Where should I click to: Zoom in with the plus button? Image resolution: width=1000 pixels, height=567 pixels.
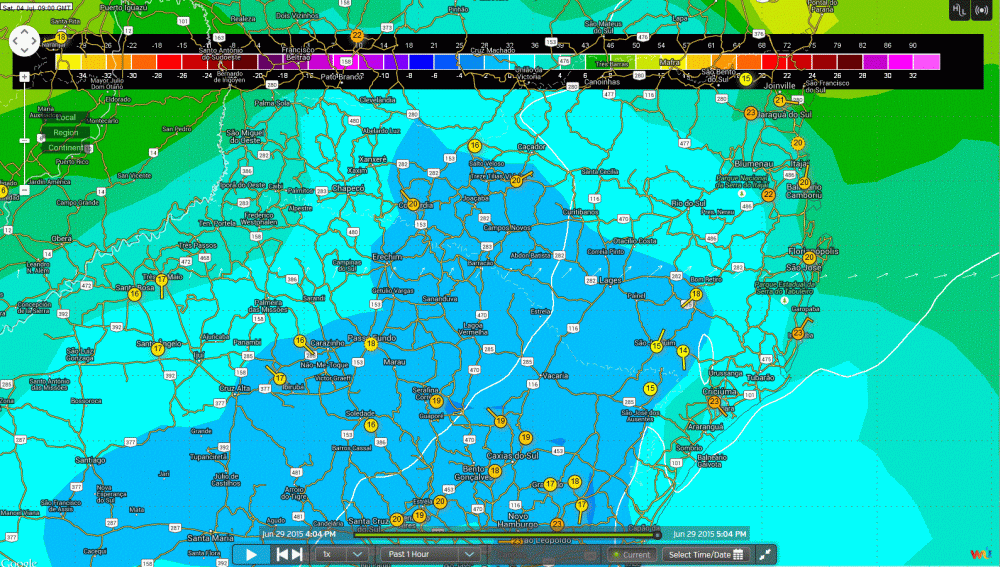pos(24,76)
